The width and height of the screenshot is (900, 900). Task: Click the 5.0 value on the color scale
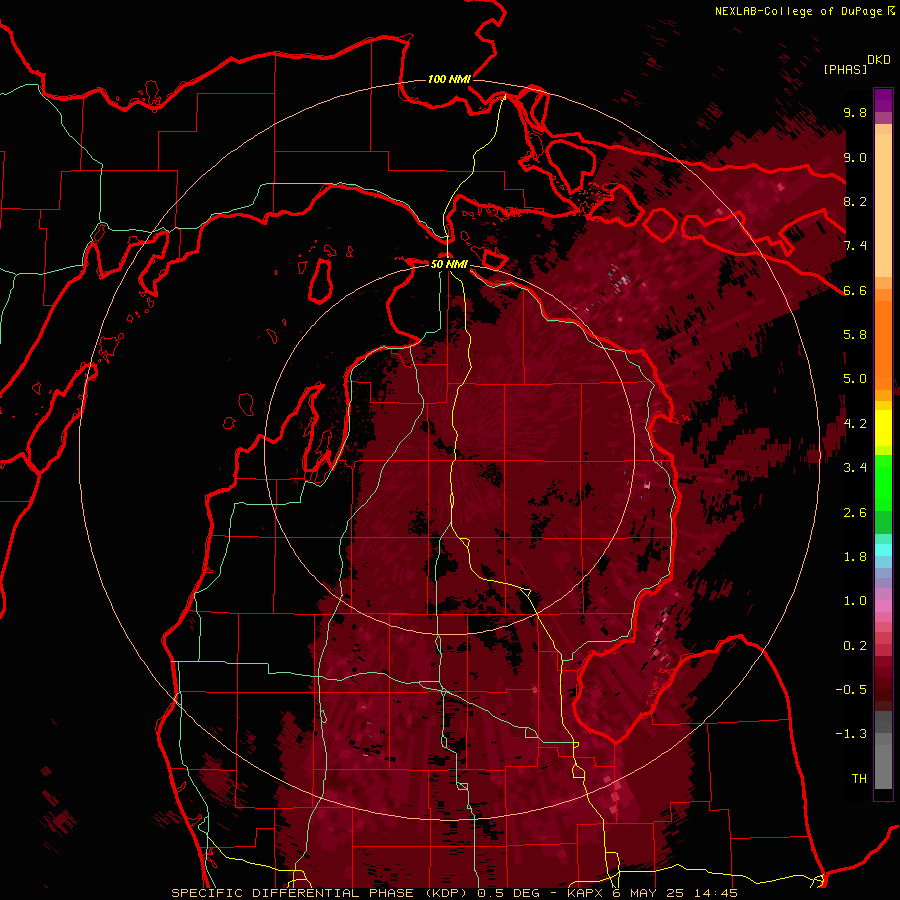(855, 379)
